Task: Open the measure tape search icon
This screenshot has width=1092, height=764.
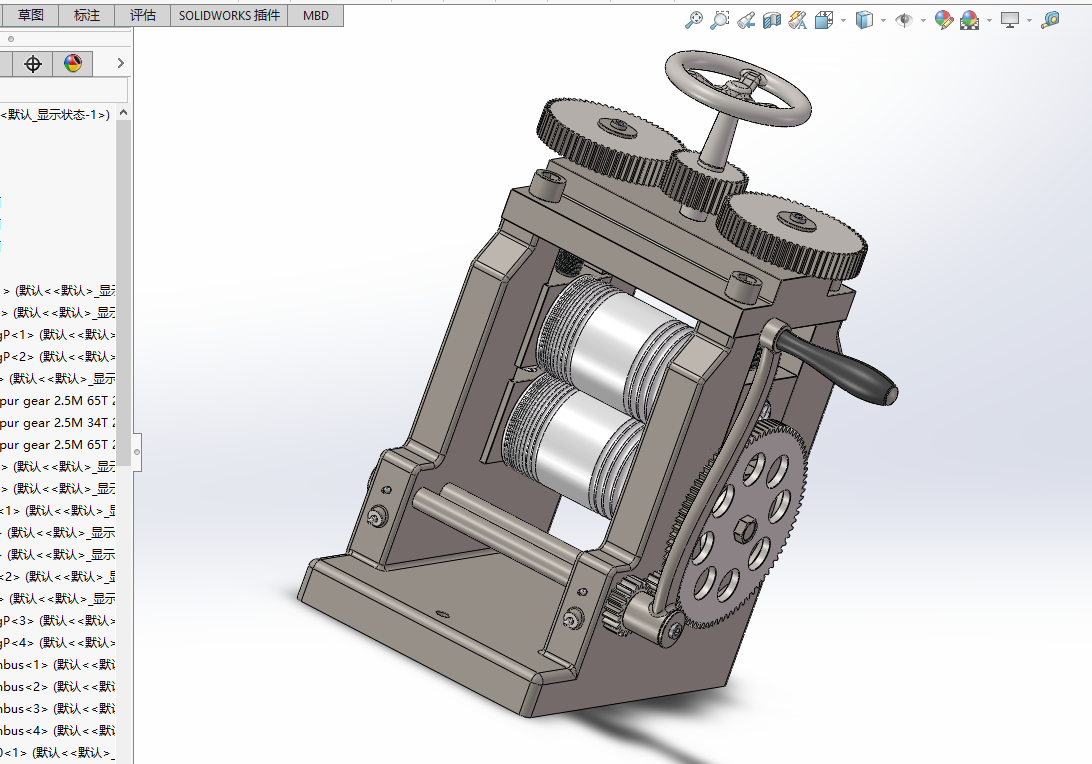Action: [1050, 20]
